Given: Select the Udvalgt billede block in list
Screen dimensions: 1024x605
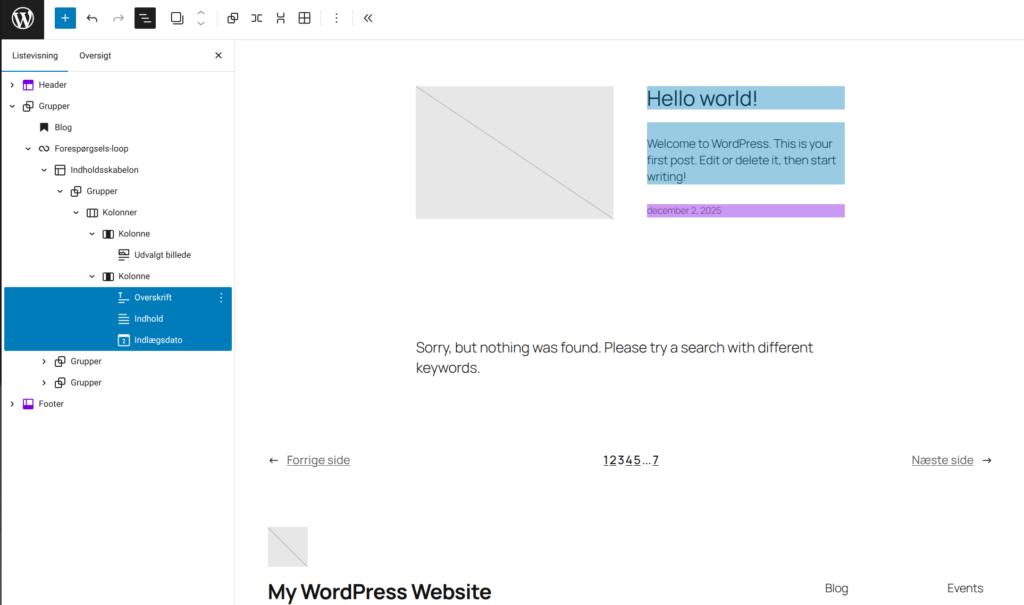Looking at the screenshot, I should (162, 255).
